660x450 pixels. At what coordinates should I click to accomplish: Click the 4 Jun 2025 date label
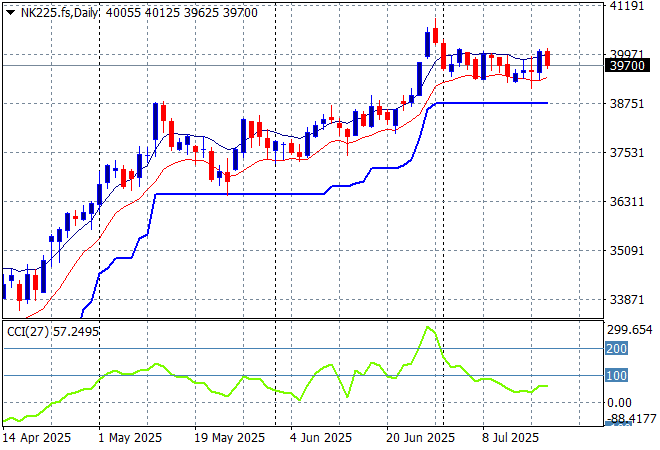coord(319,438)
